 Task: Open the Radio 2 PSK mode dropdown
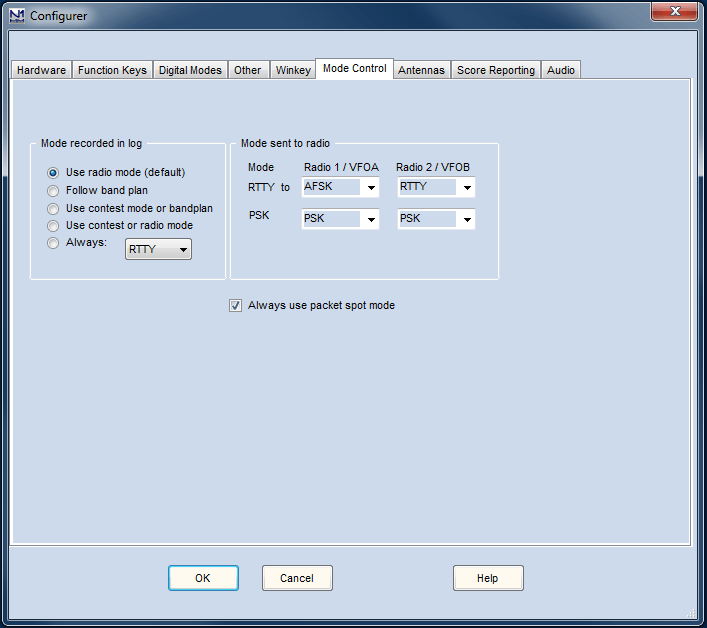click(436, 219)
